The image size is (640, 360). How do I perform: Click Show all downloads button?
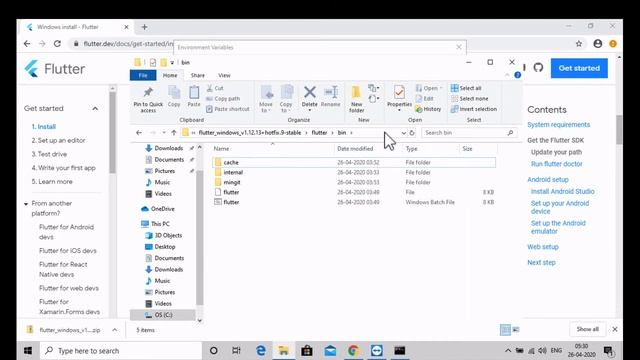pyautogui.click(x=587, y=329)
